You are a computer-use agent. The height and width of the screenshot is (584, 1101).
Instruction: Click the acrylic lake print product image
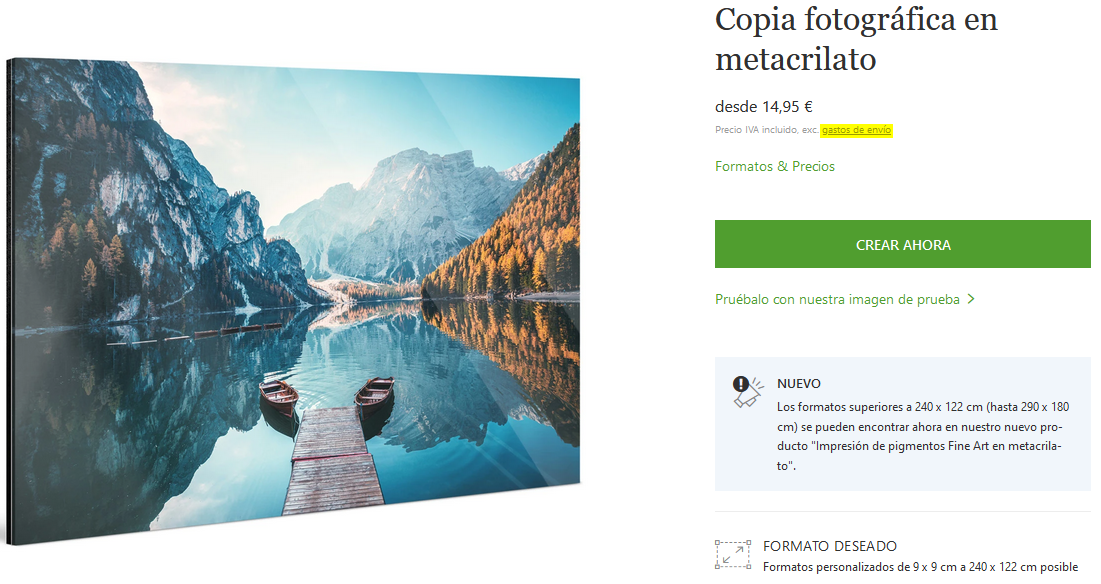pyautogui.click(x=294, y=300)
